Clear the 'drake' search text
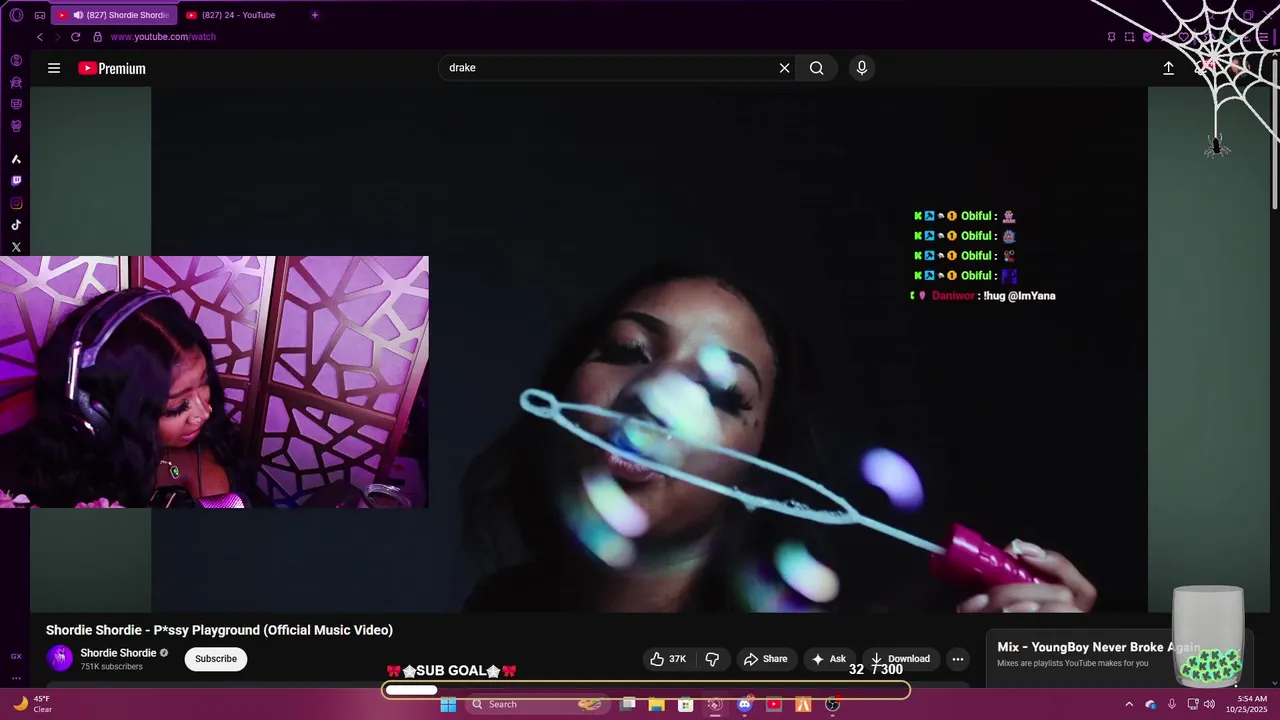Screen dimensions: 1280x720 click(x=785, y=68)
